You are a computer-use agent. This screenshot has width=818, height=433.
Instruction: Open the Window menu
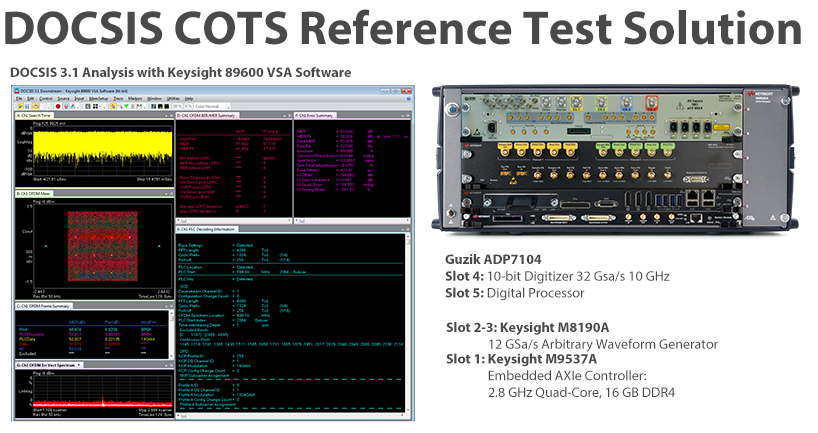coord(154,99)
